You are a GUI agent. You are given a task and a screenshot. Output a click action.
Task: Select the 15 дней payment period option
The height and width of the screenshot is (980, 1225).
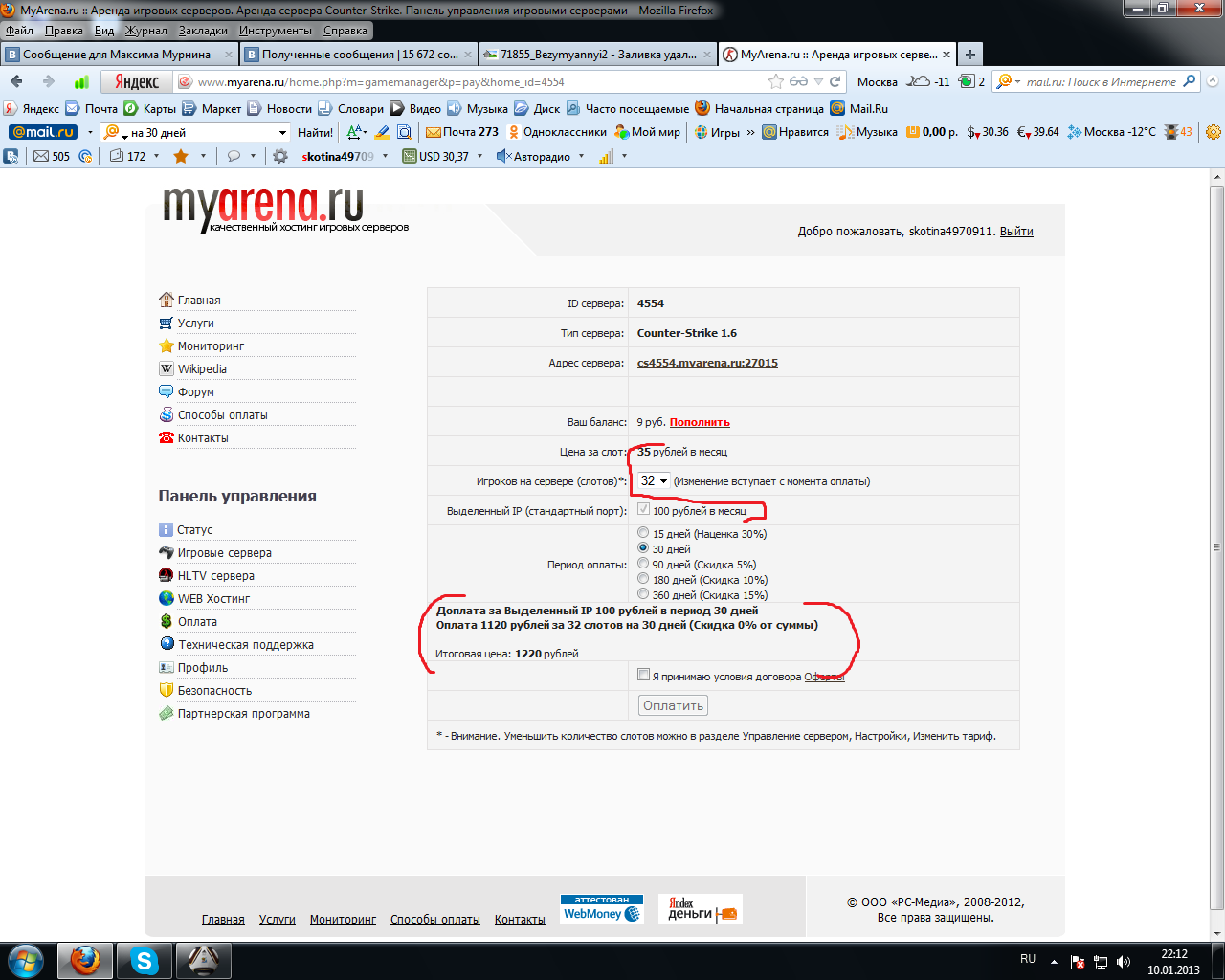(x=643, y=532)
